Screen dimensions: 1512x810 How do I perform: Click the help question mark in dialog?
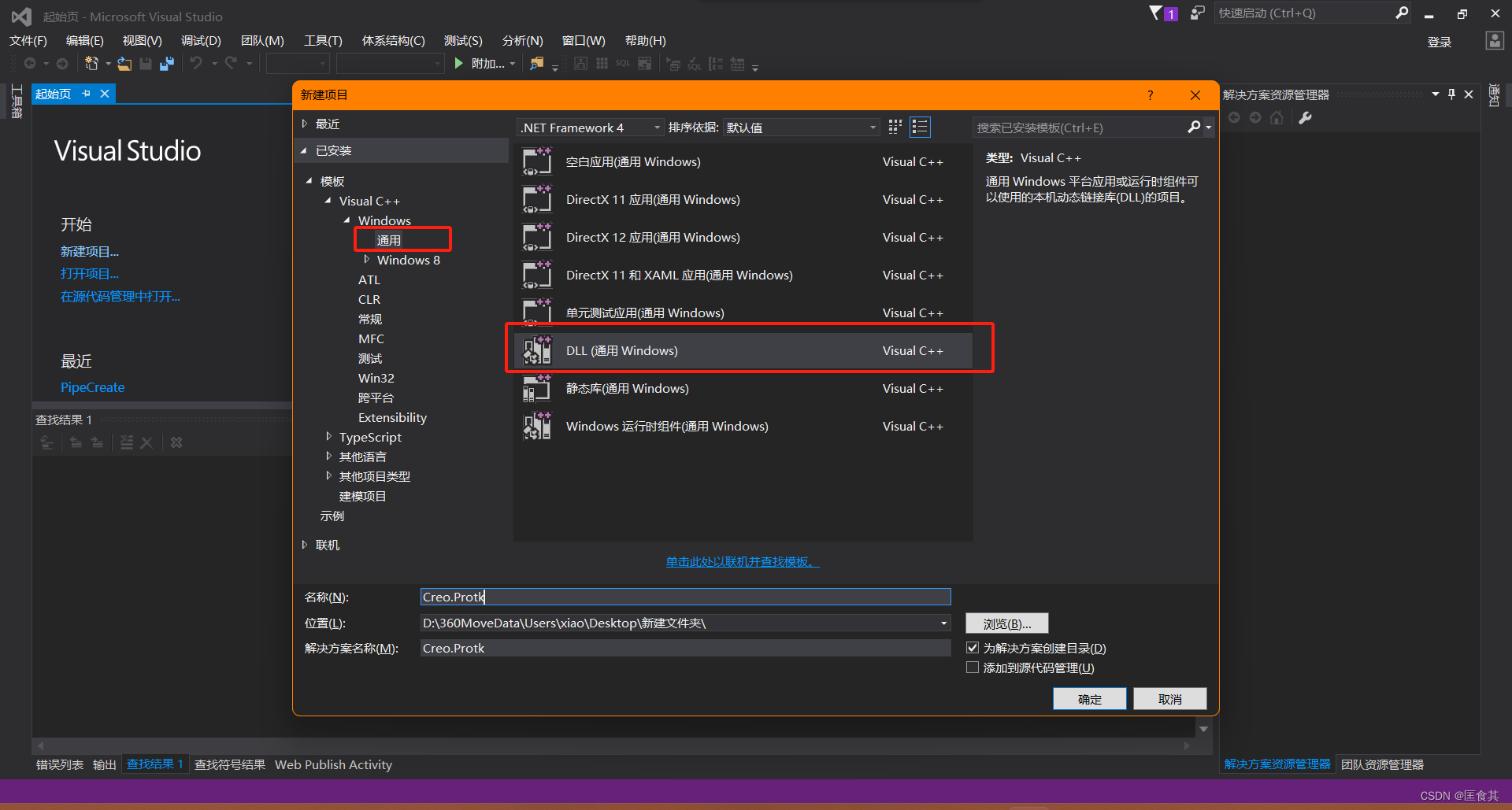point(1151,95)
